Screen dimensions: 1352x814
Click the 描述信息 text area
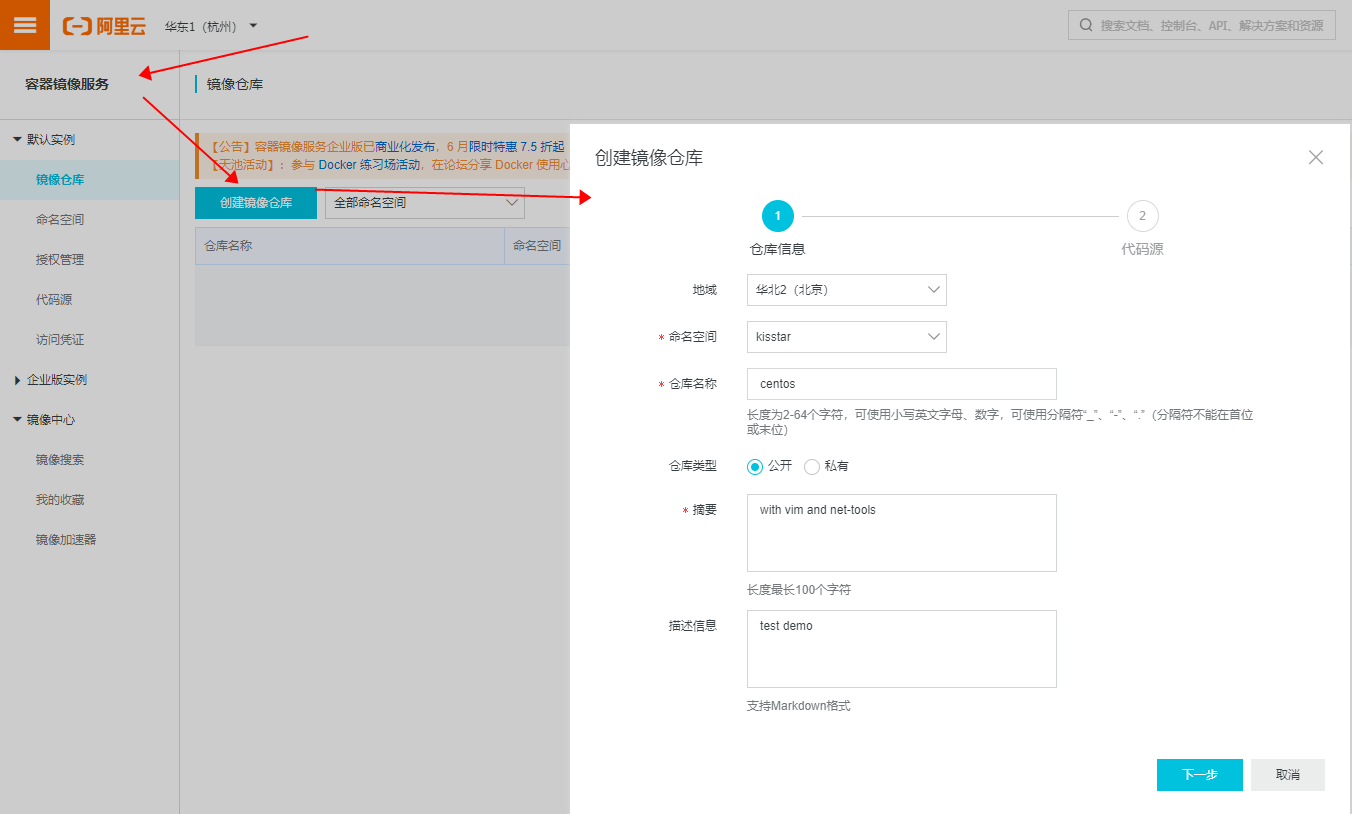pyautogui.click(x=902, y=649)
